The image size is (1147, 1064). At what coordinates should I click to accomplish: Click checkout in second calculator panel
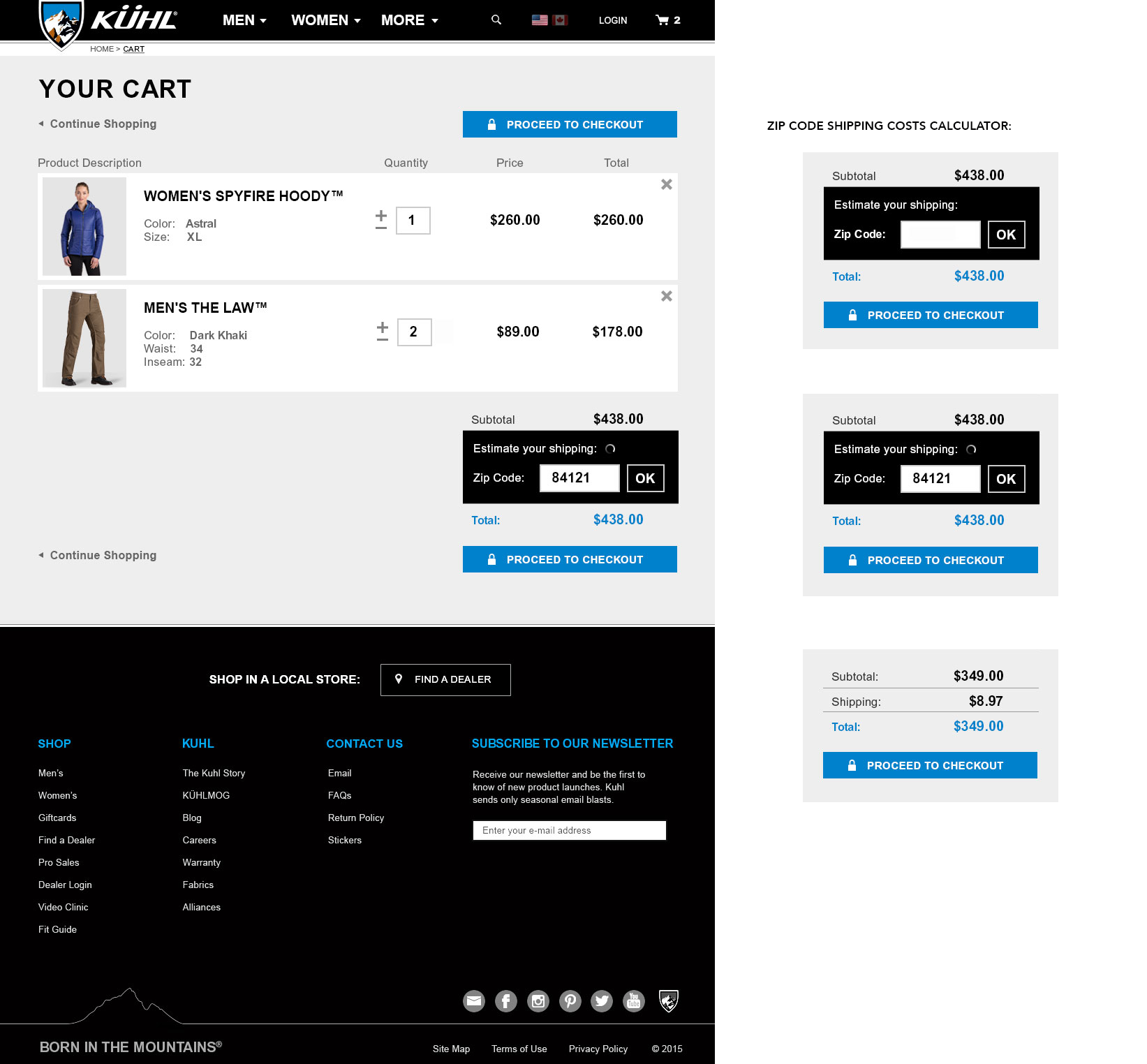coord(931,560)
